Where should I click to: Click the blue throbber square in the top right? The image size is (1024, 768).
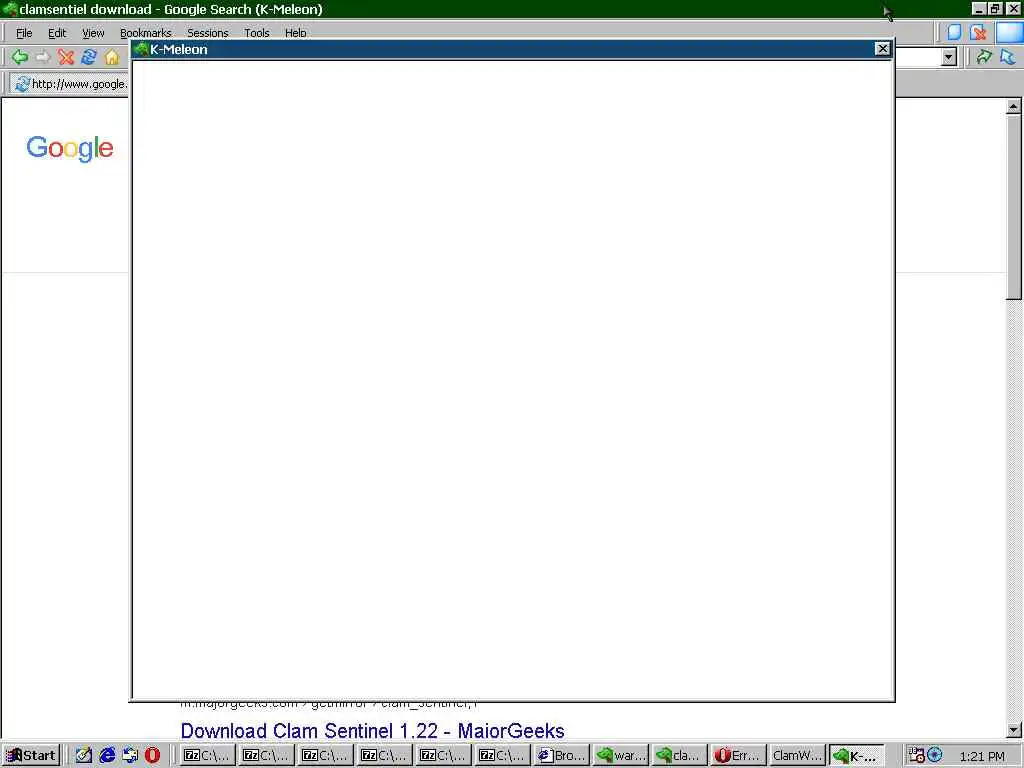[x=1010, y=32]
